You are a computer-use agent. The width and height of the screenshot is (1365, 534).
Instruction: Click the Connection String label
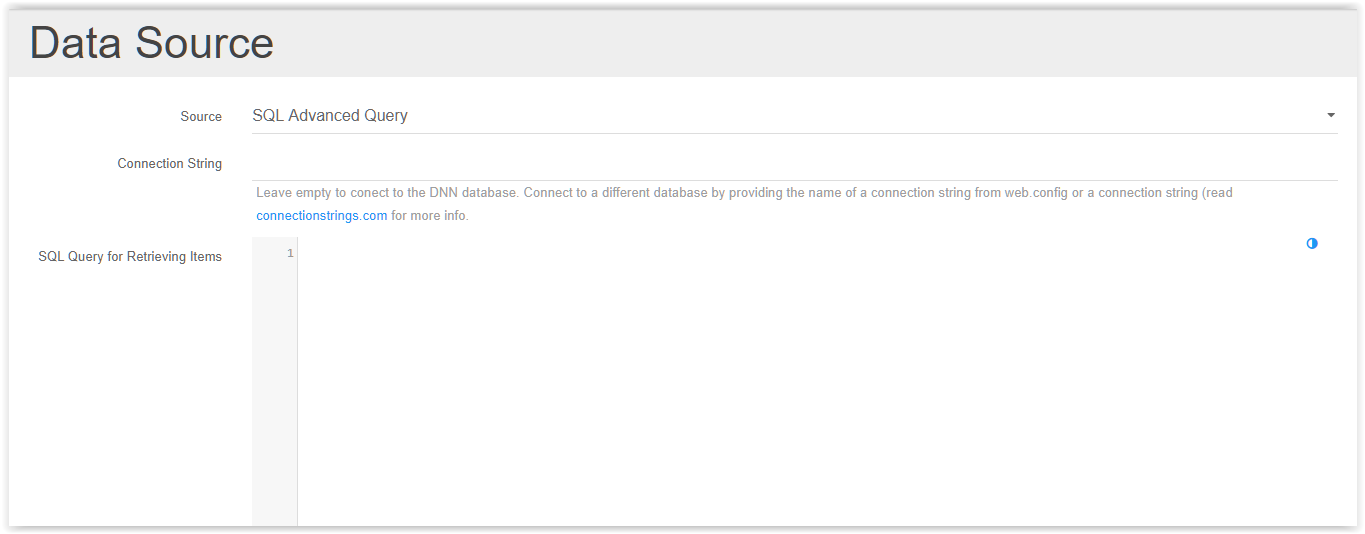(x=170, y=163)
